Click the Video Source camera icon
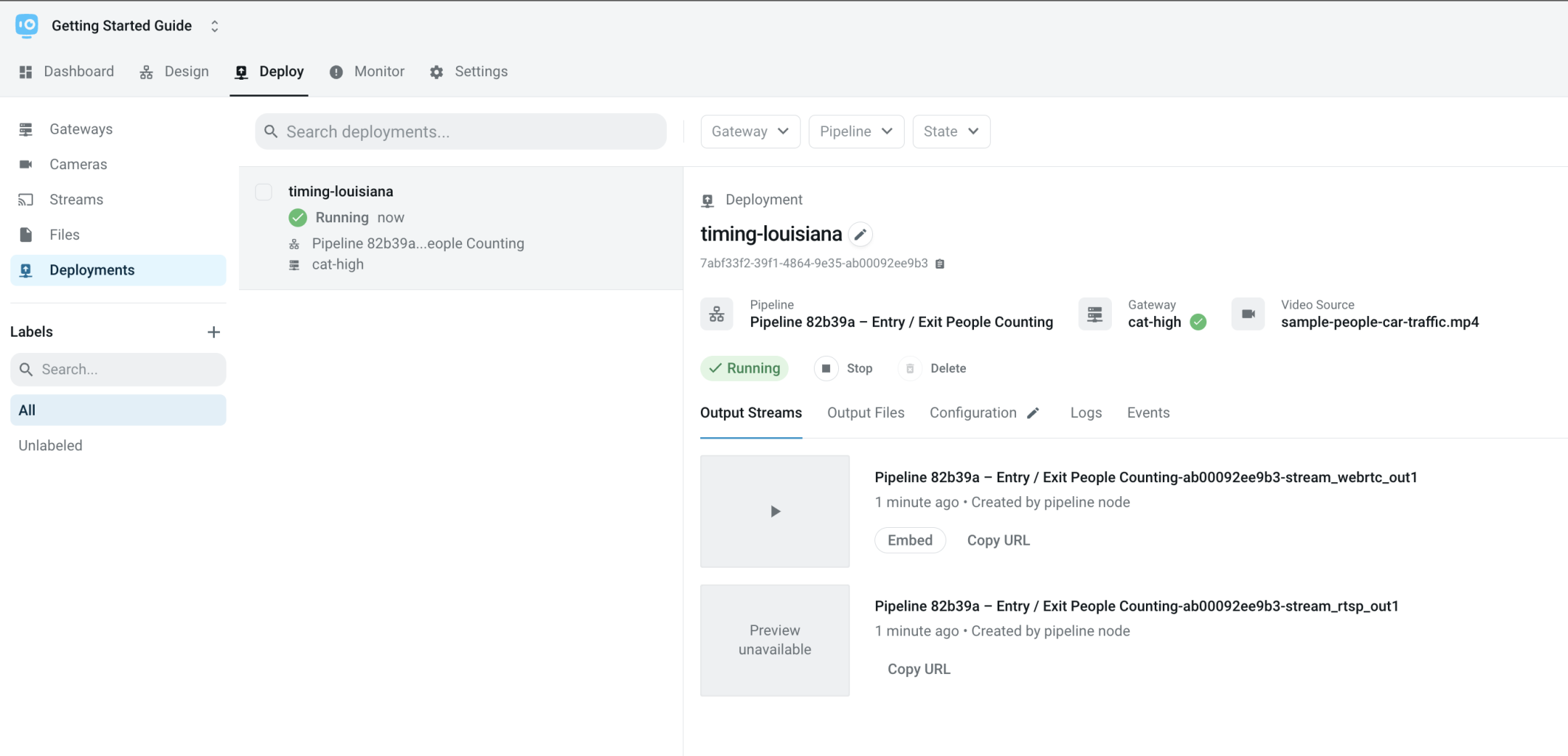 (x=1248, y=314)
